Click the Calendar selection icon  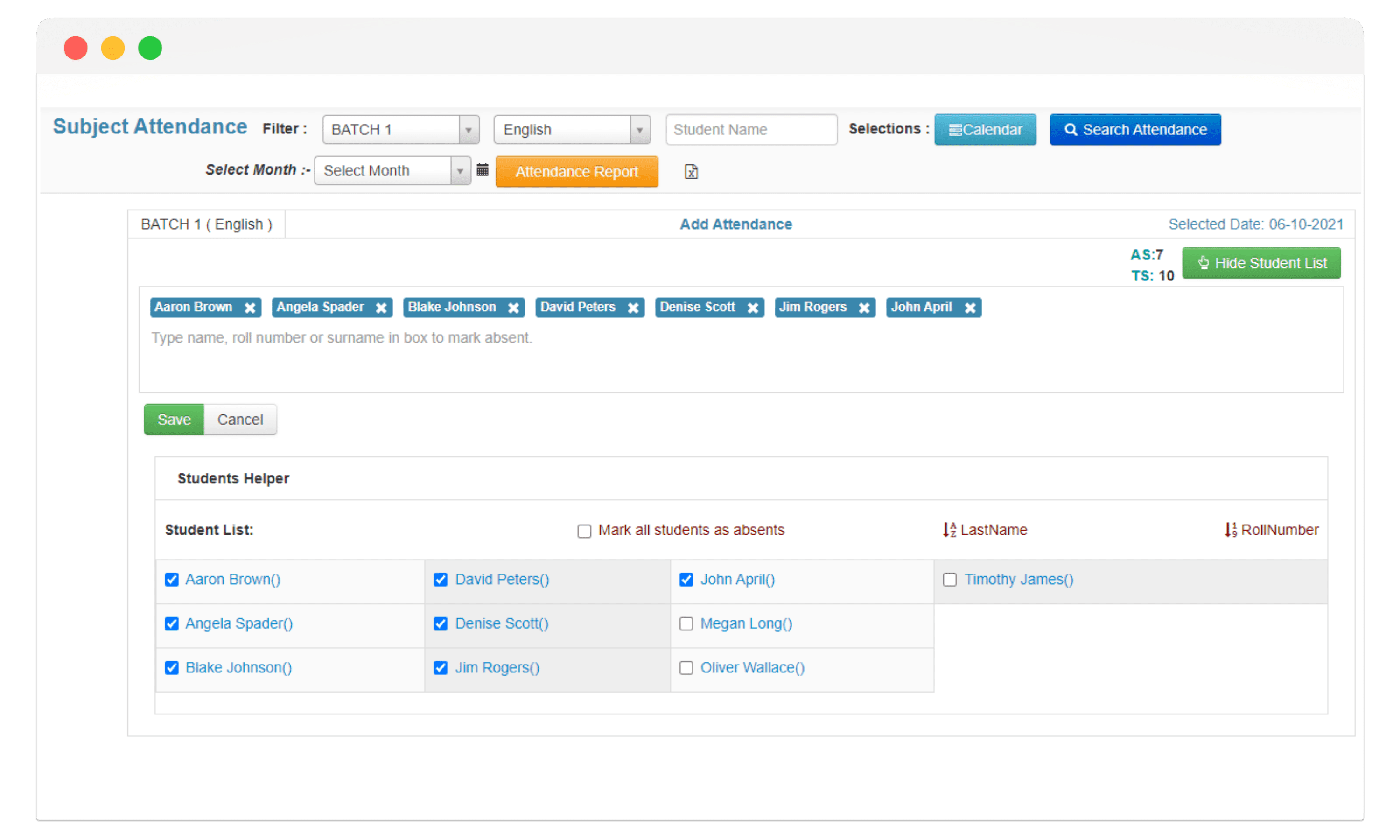pyautogui.click(x=985, y=129)
